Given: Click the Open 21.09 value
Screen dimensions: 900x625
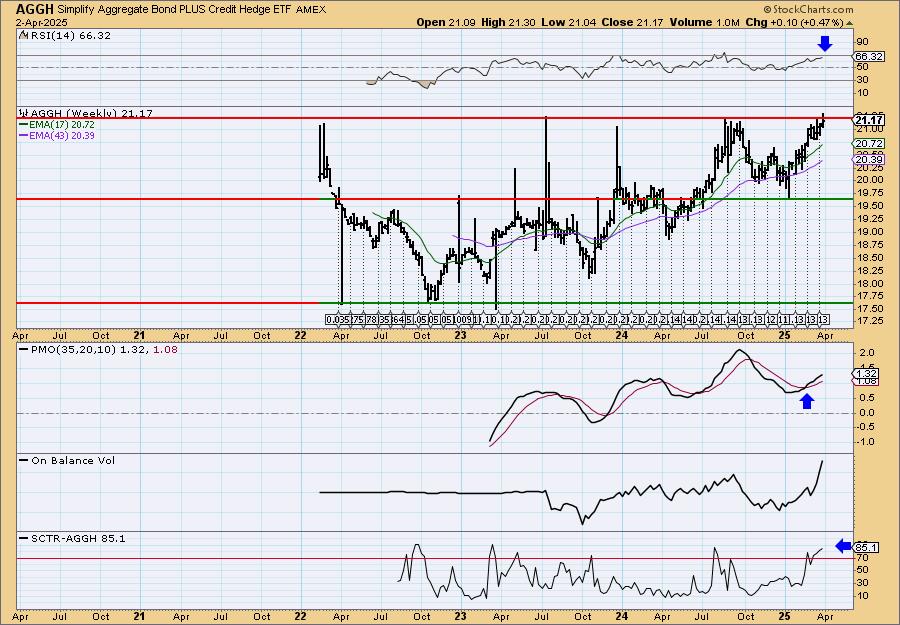Looking at the screenshot, I should click(x=446, y=22).
